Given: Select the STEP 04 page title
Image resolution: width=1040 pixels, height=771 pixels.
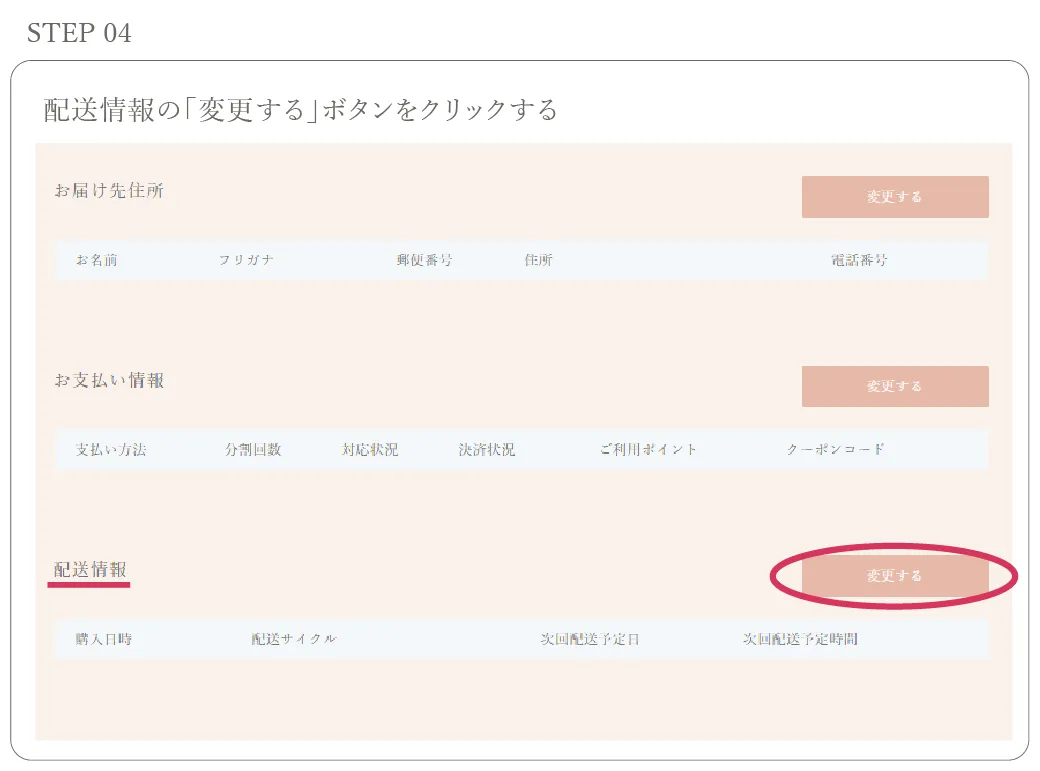Looking at the screenshot, I should [81, 32].
